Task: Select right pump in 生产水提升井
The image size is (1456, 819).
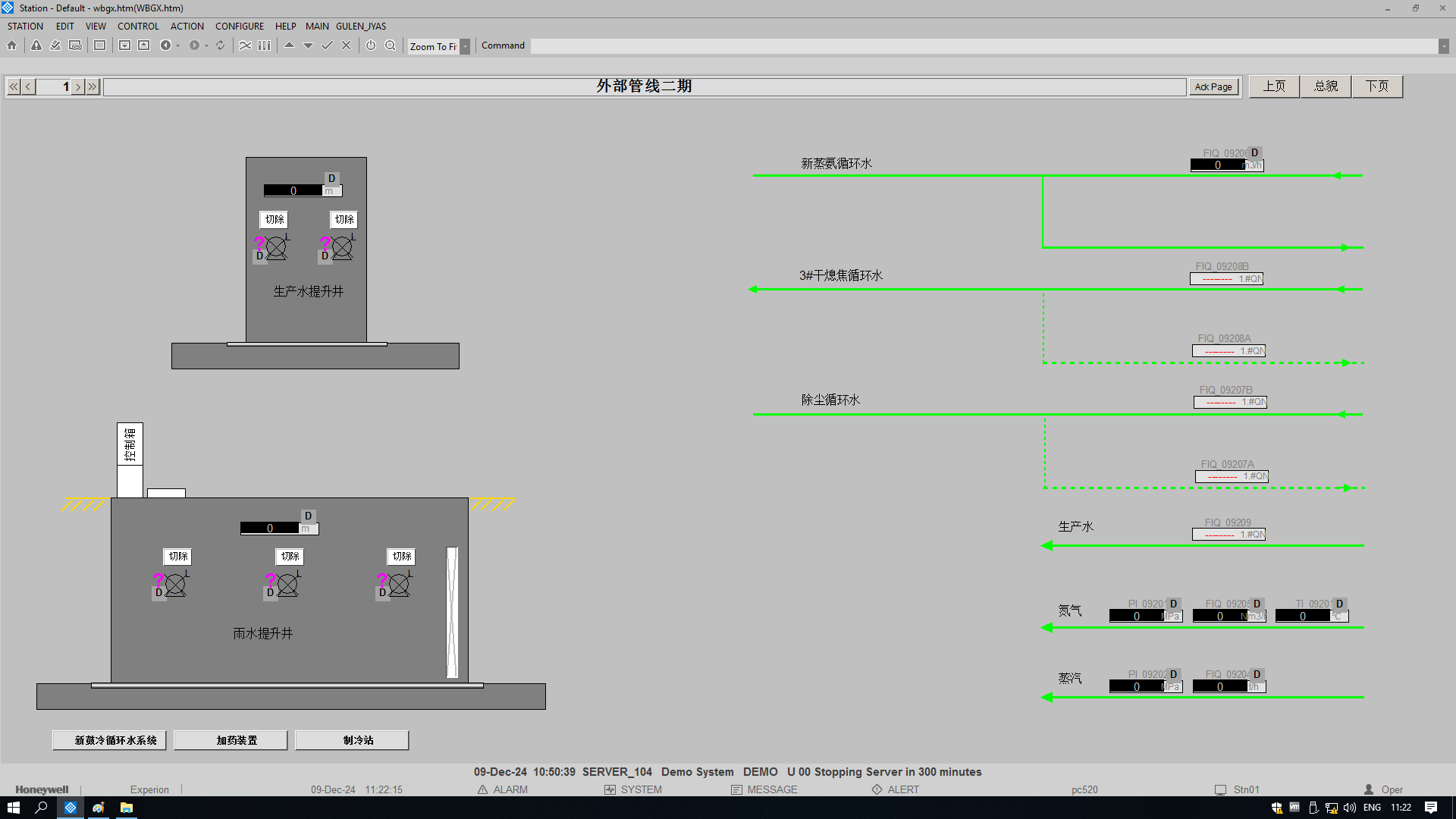Action: (341, 247)
